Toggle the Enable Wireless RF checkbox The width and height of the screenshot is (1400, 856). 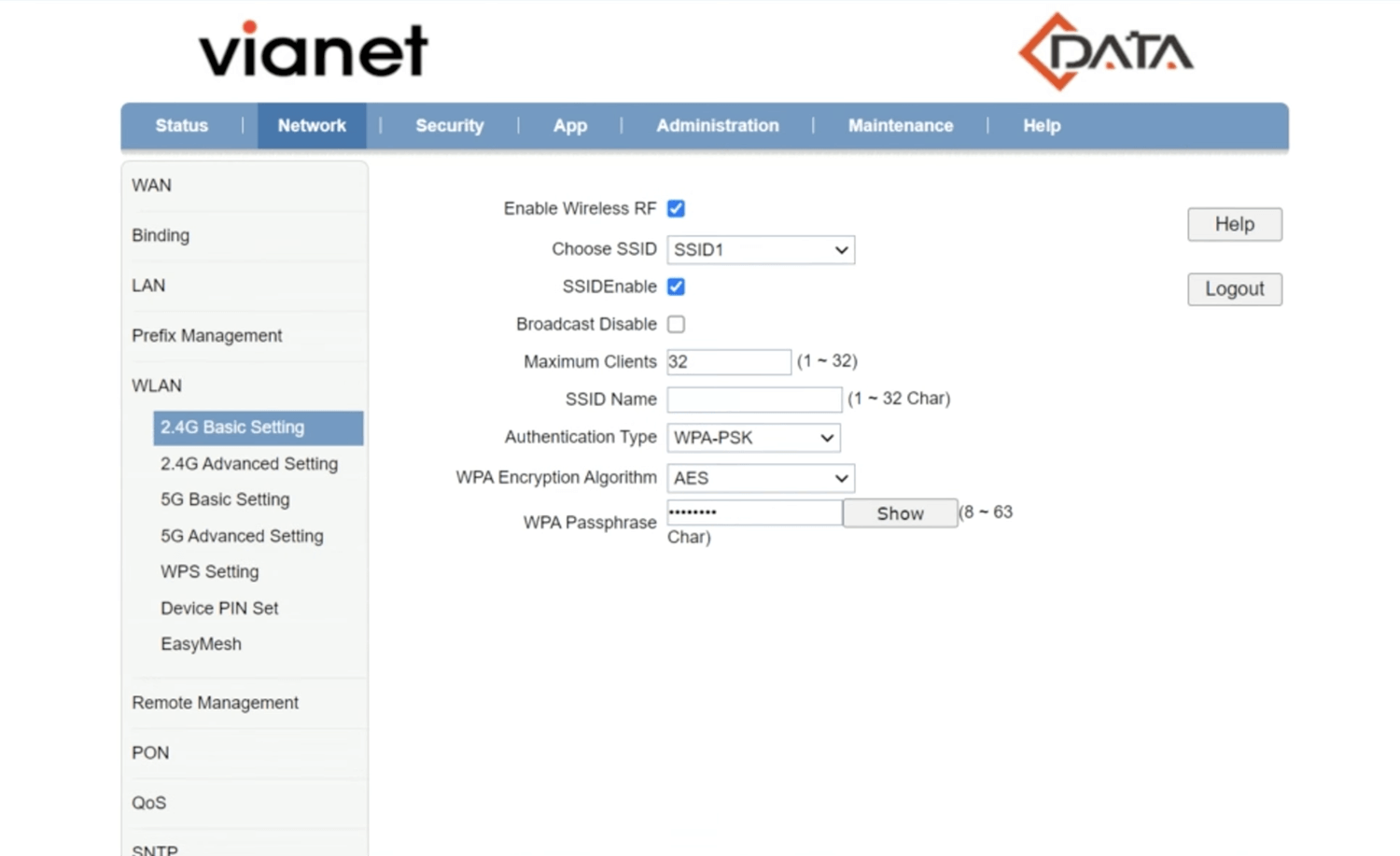[676, 208]
